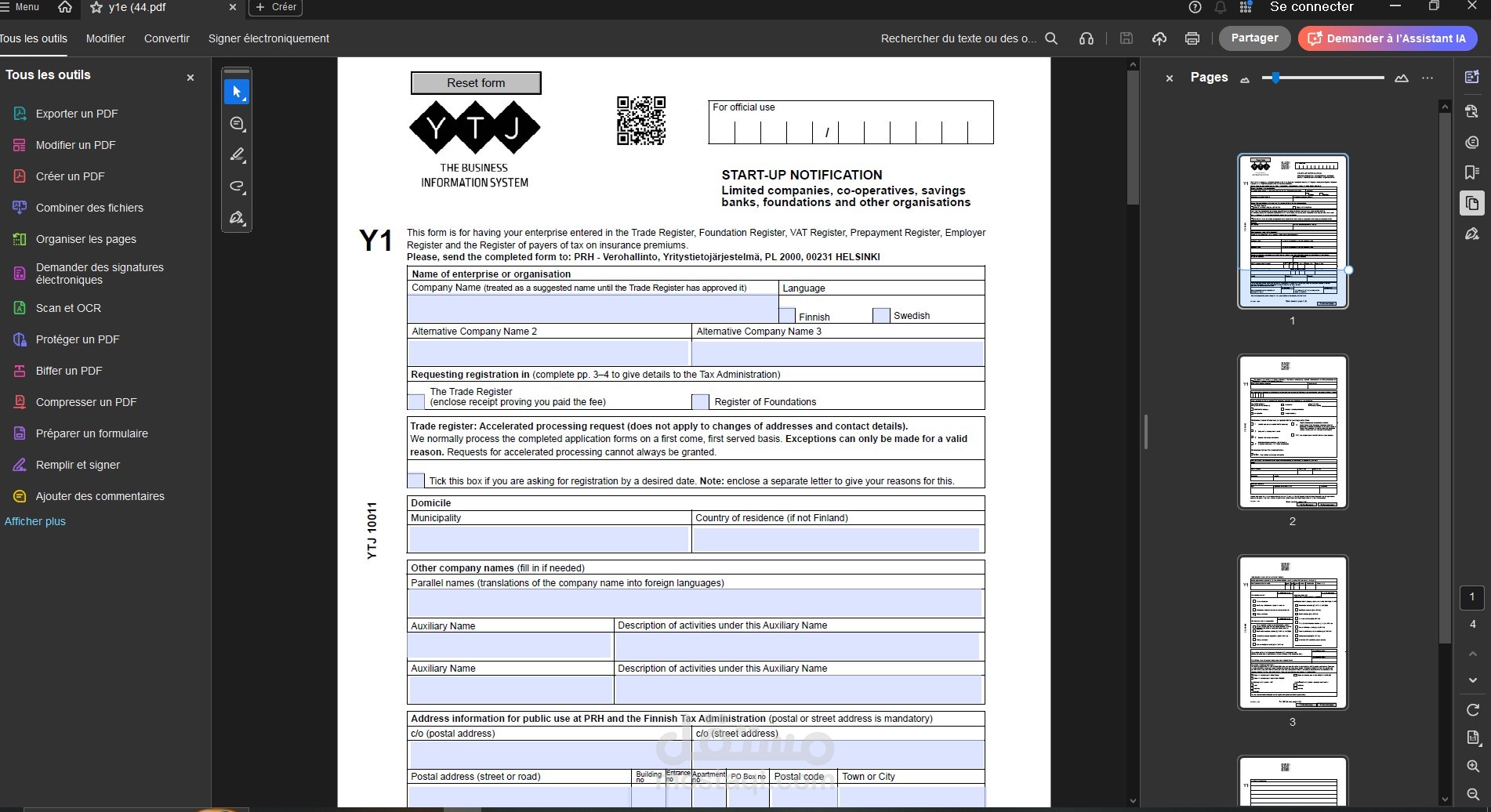Open Signer électroniquement menu
The height and width of the screenshot is (812, 1491).
(269, 38)
